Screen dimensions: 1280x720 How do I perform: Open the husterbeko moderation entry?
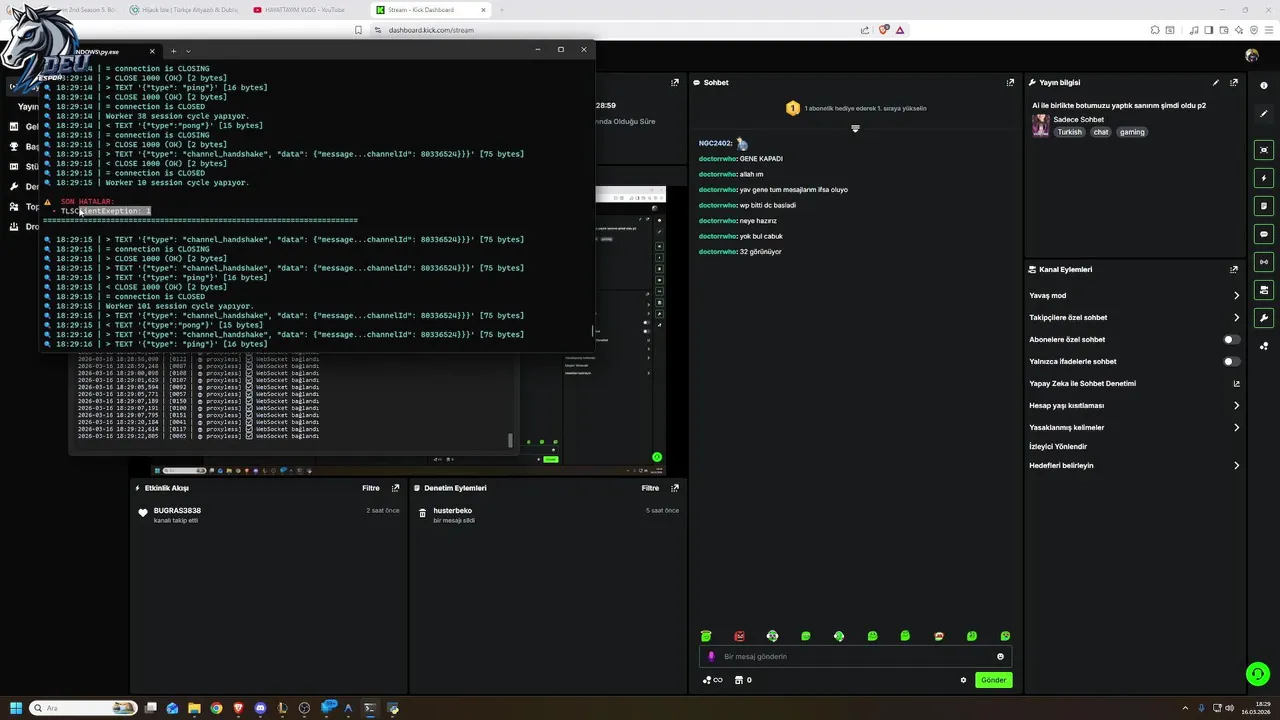click(452, 511)
